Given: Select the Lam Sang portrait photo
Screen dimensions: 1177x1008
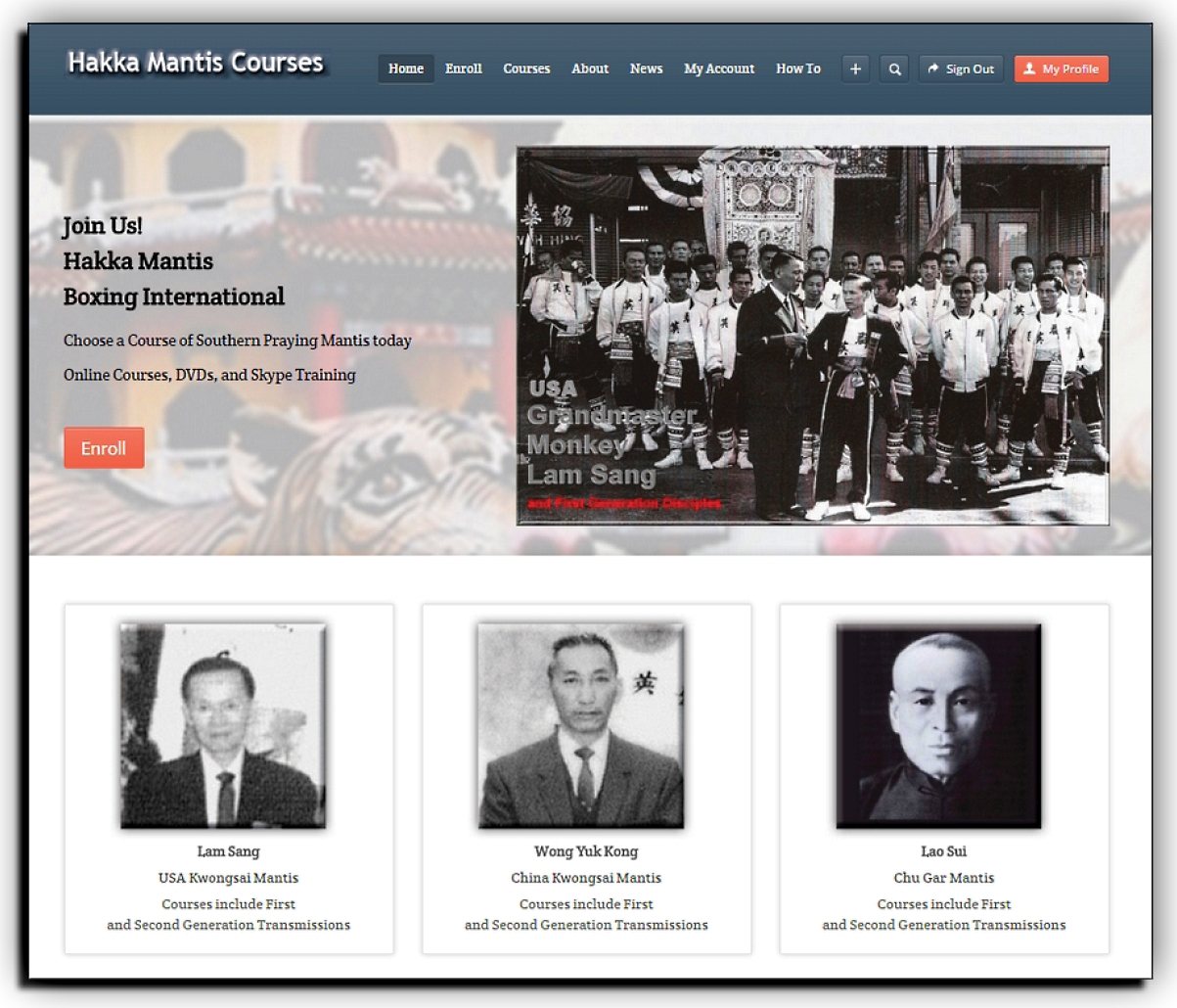Looking at the screenshot, I should tap(223, 725).
